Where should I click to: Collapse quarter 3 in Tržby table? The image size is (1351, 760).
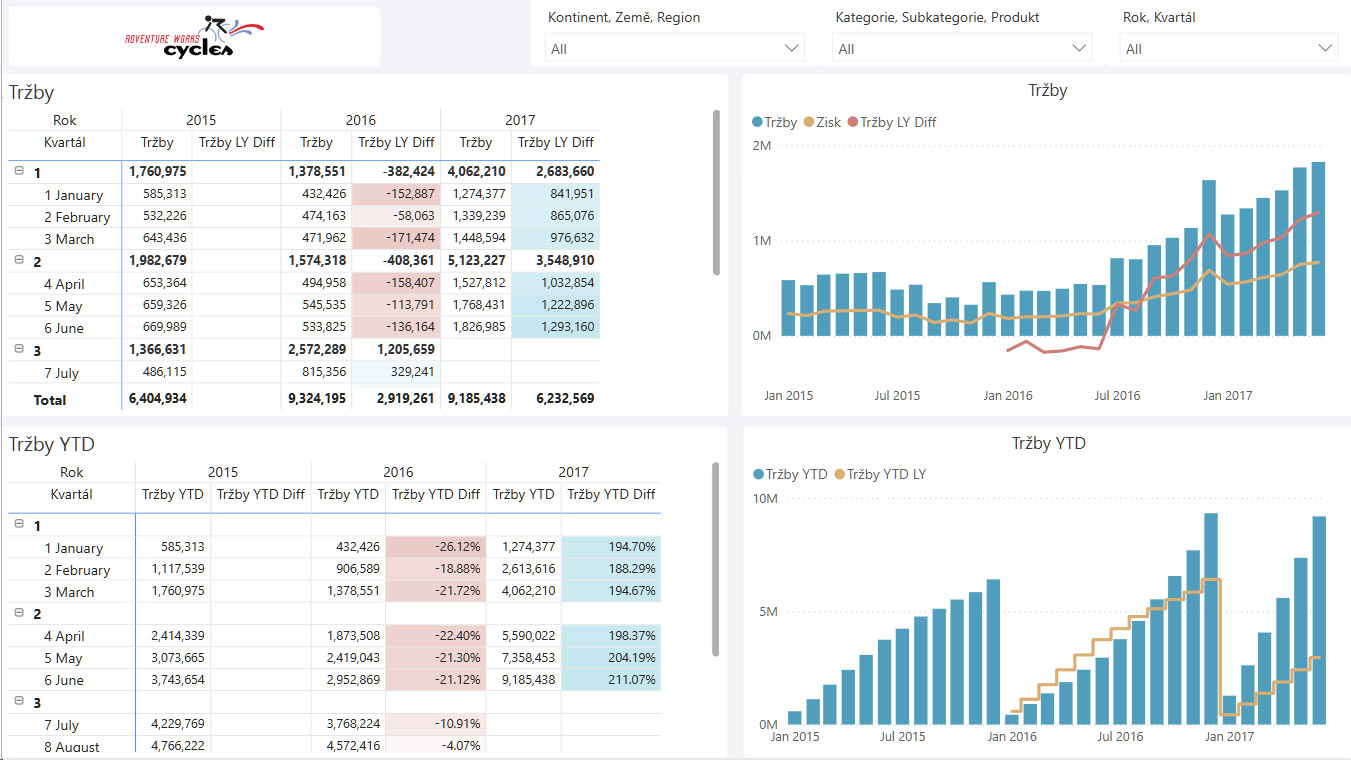19,349
